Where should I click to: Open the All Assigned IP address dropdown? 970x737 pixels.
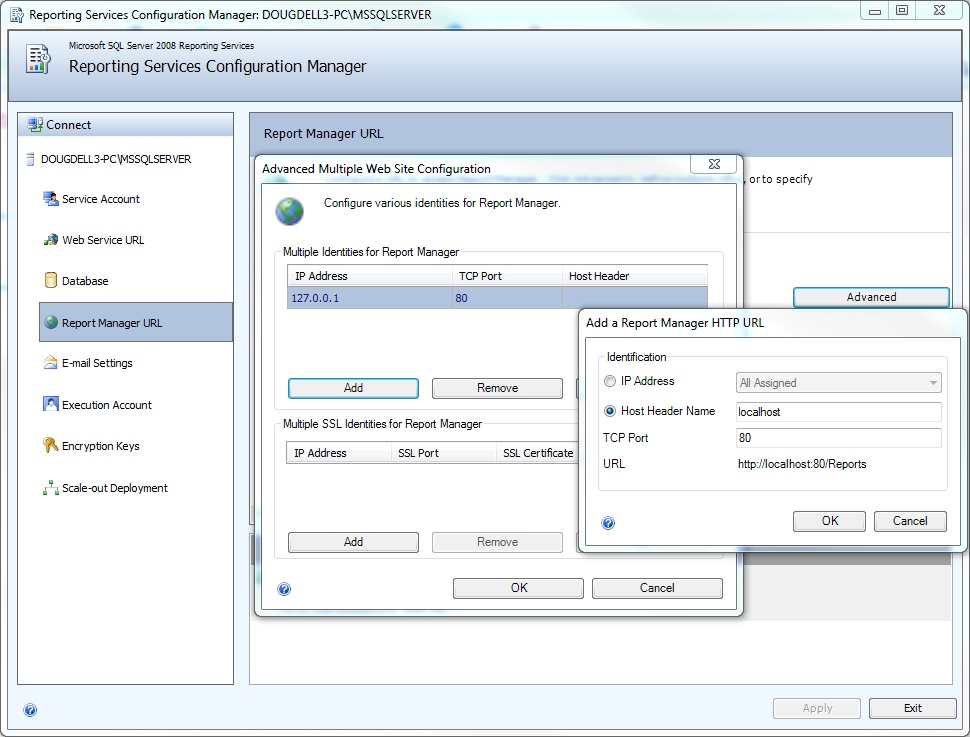pyautogui.click(x=839, y=382)
